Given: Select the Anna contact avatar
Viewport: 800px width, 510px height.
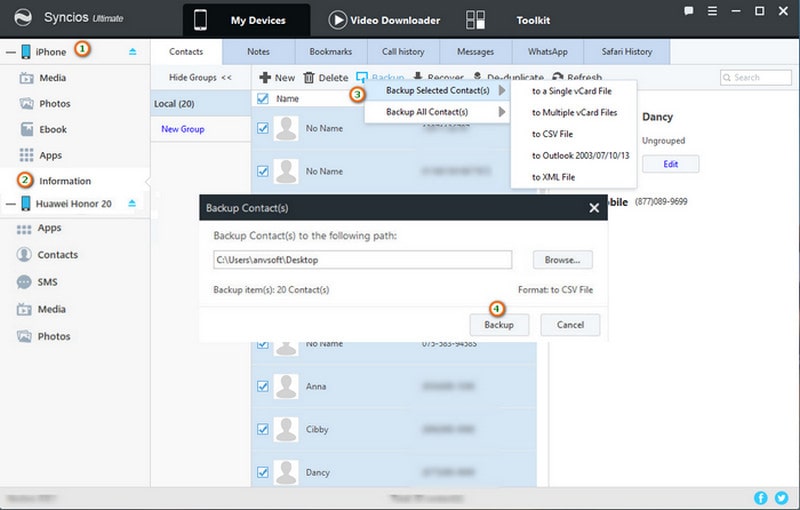Looking at the screenshot, I should pyautogui.click(x=286, y=387).
